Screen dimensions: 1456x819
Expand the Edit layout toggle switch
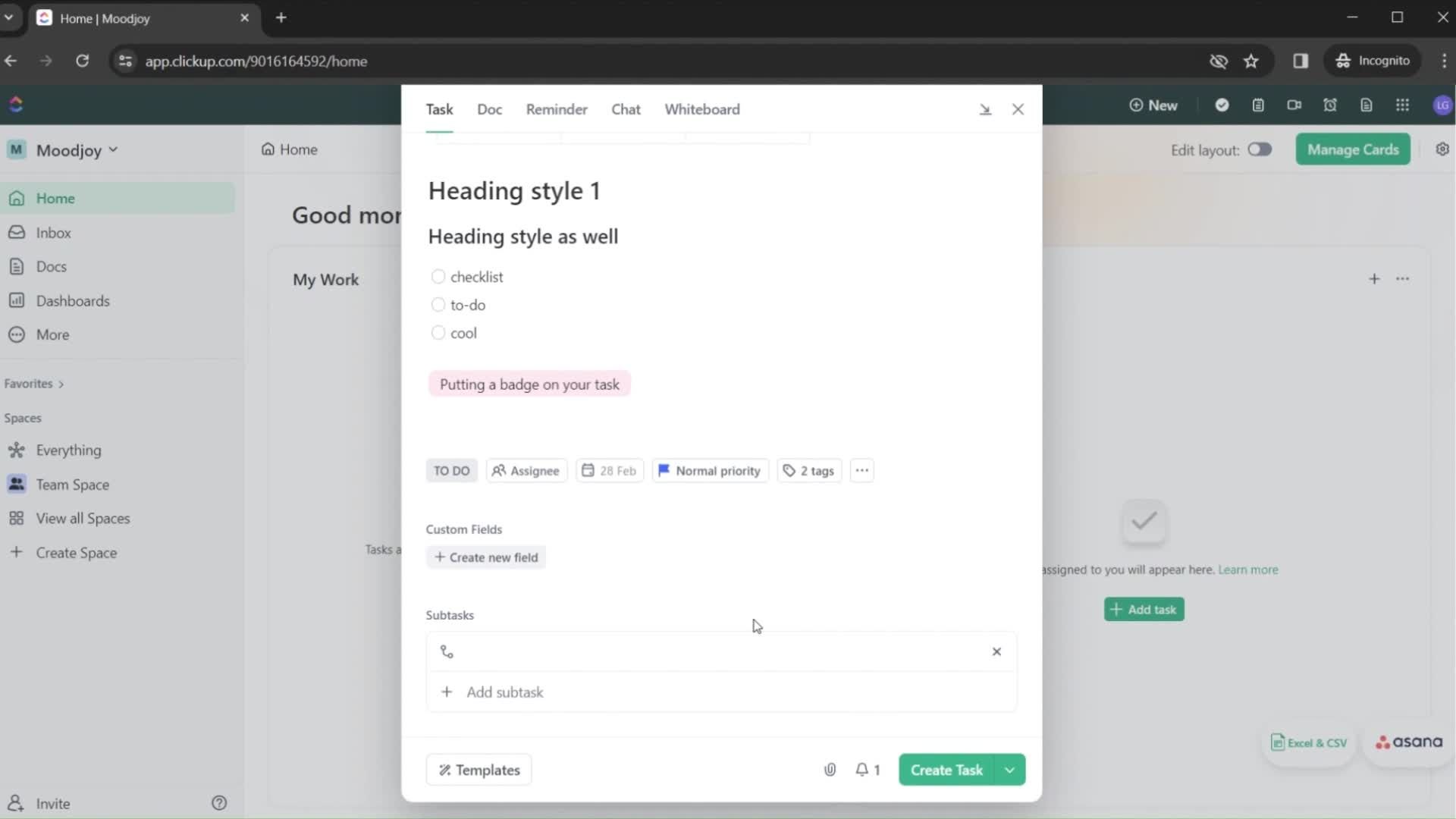1259,149
